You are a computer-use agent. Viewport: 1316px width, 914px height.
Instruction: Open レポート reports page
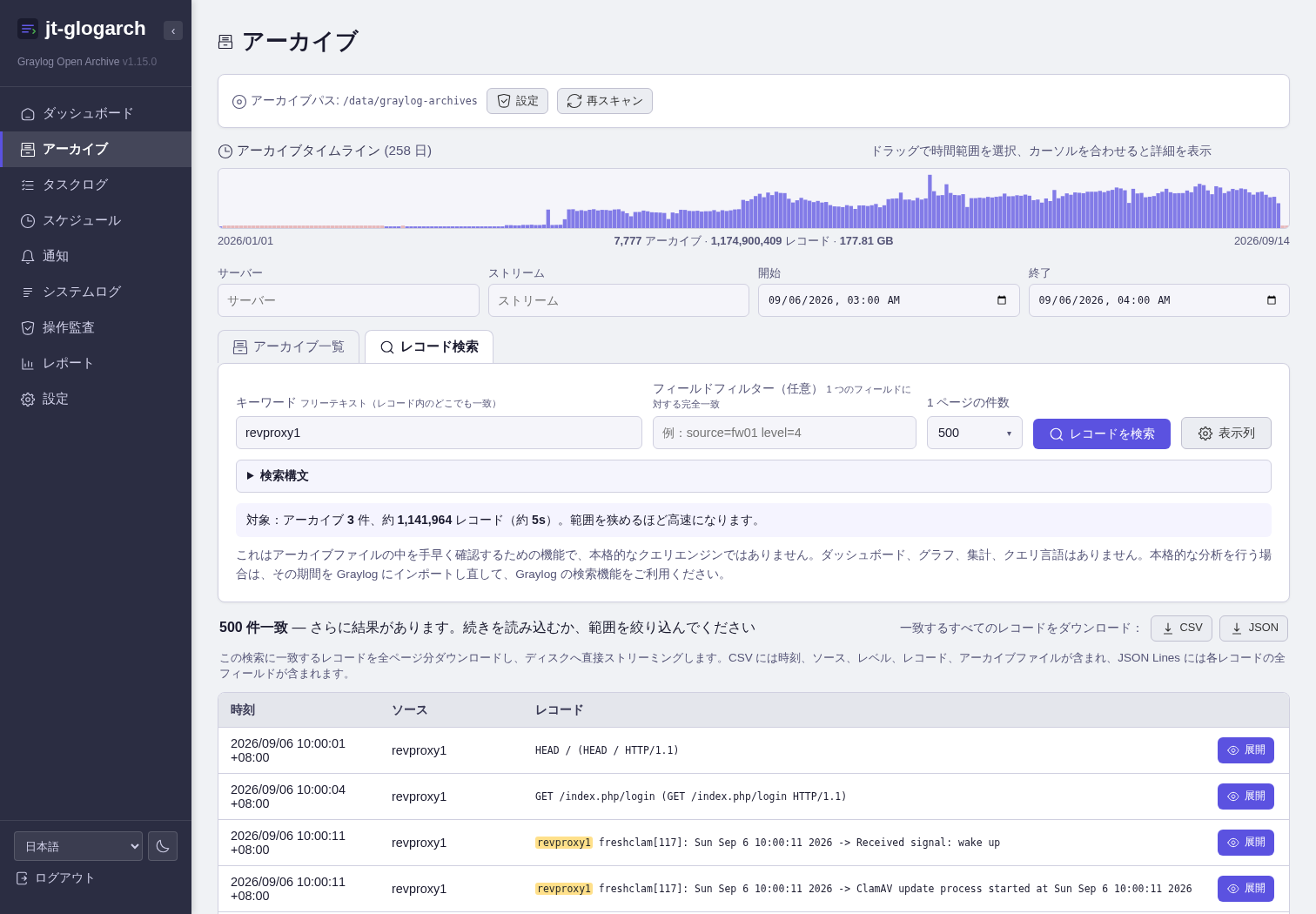(x=96, y=363)
